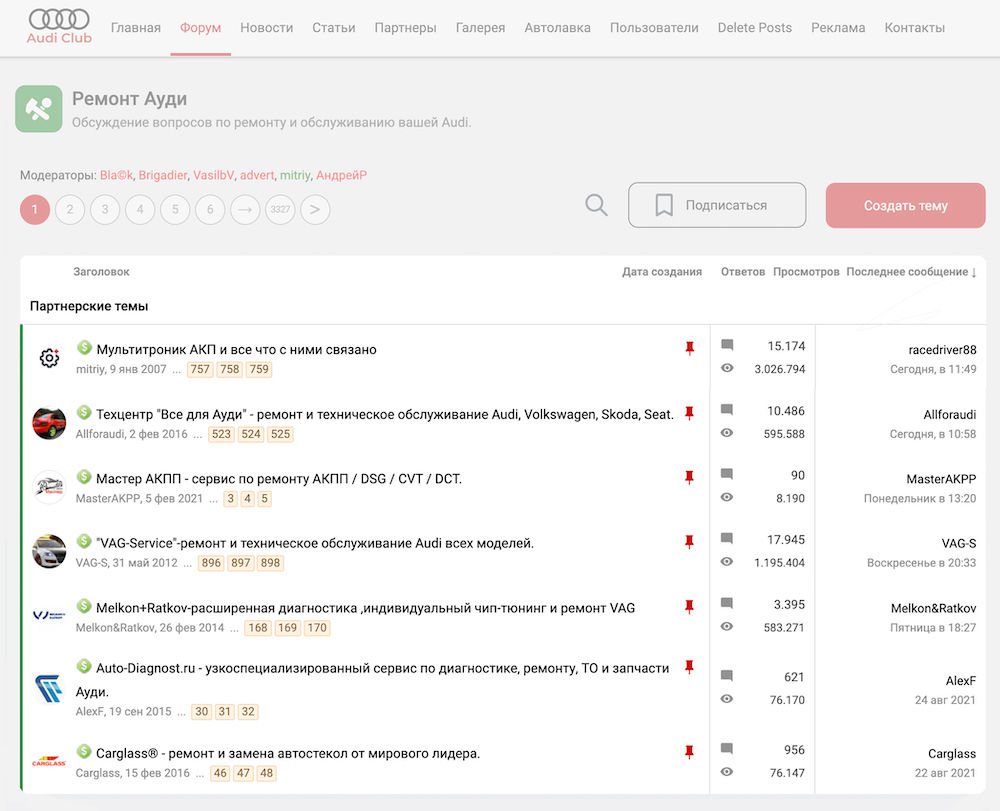Go to page 2 of threads

(x=70, y=209)
